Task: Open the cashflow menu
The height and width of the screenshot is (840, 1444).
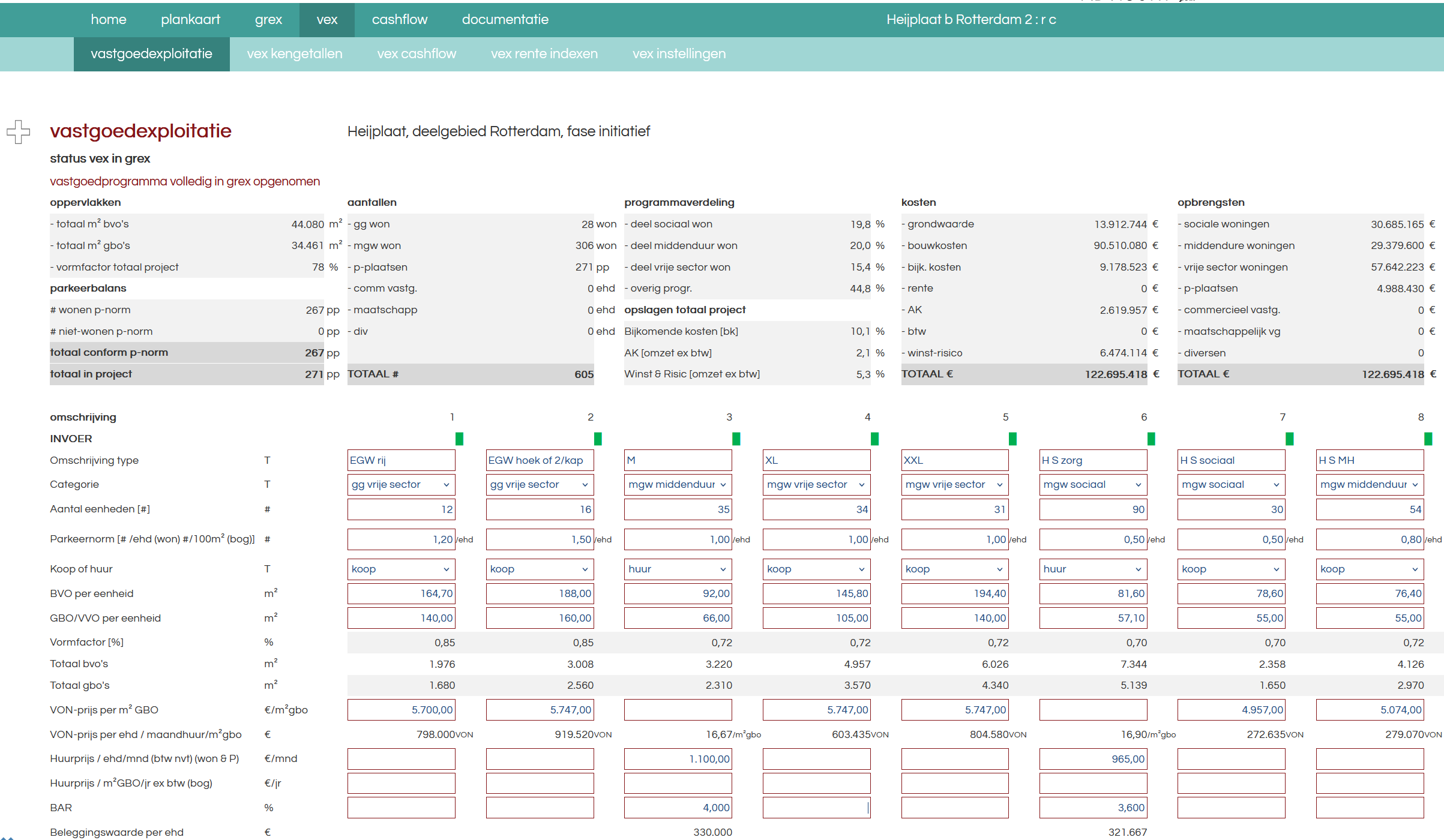Action: click(x=399, y=20)
